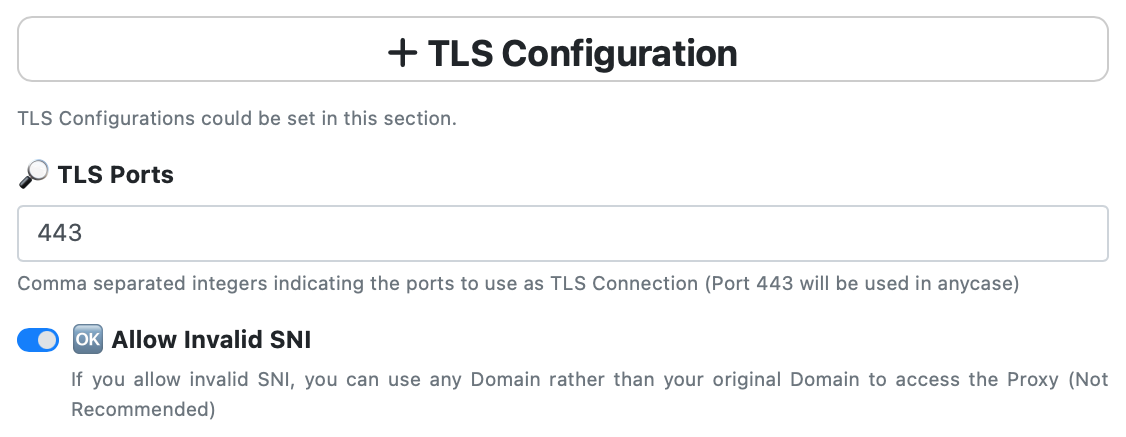Click the OK emoji icon beside Allow Invalid SNI

(x=88, y=339)
